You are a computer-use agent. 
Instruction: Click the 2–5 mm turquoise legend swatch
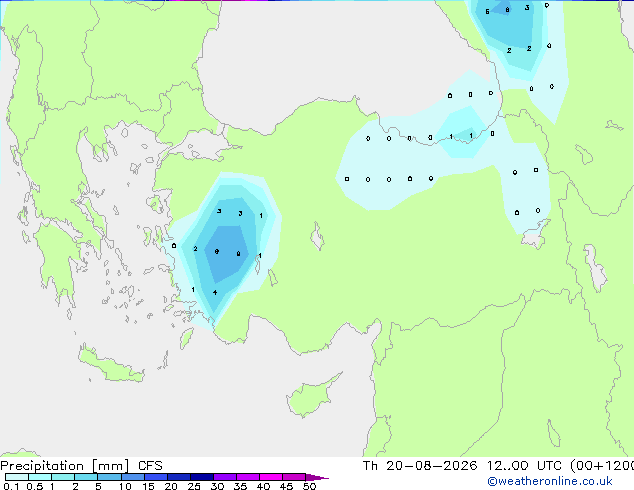86,477
